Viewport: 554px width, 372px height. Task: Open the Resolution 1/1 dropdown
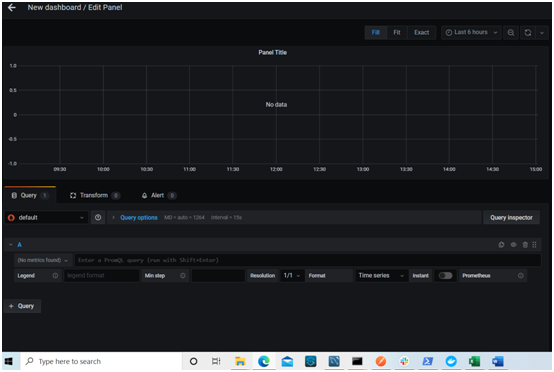point(292,276)
